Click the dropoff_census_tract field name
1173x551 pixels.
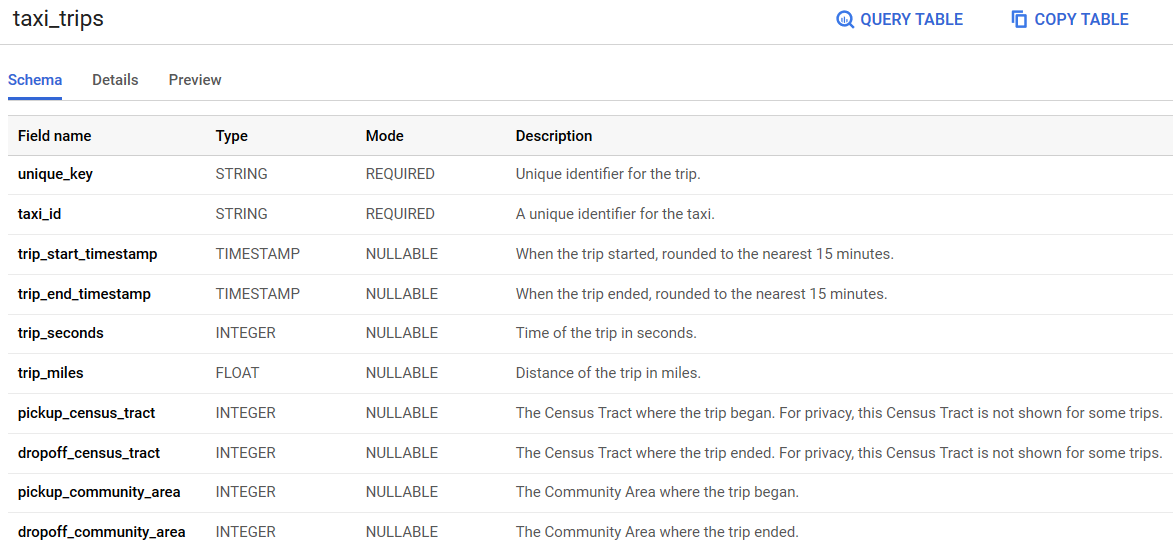click(x=89, y=453)
